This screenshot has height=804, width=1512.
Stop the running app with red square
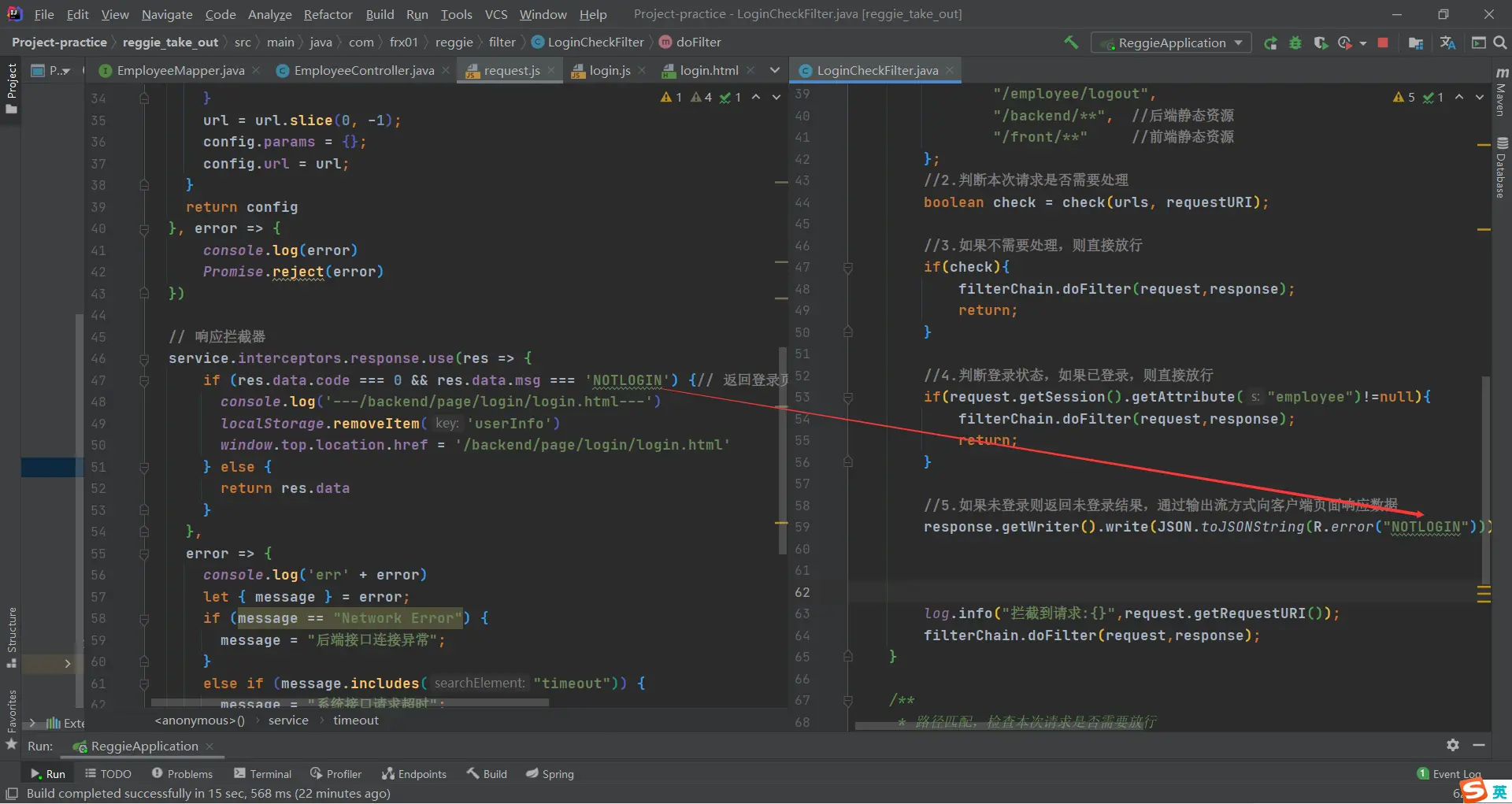pyautogui.click(x=1383, y=43)
